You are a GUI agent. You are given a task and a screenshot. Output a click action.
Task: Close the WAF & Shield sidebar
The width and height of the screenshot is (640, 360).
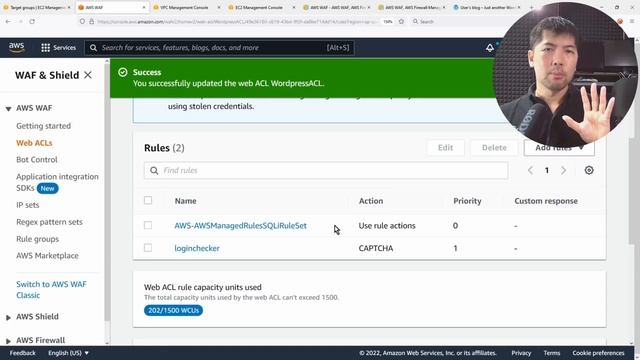pyautogui.click(x=88, y=75)
